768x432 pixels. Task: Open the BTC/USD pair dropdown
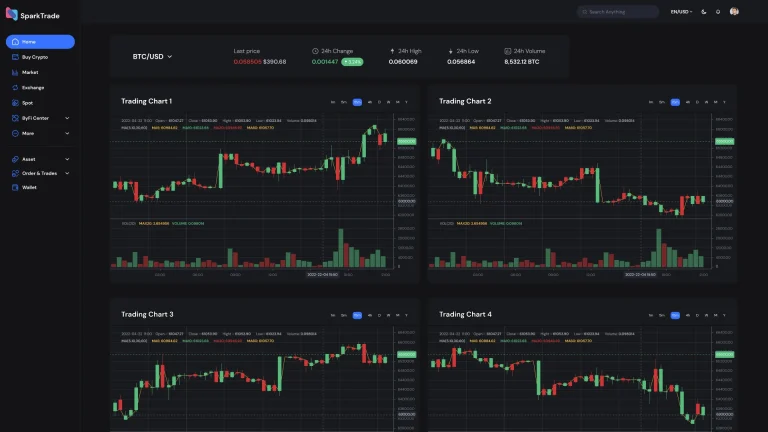(152, 57)
